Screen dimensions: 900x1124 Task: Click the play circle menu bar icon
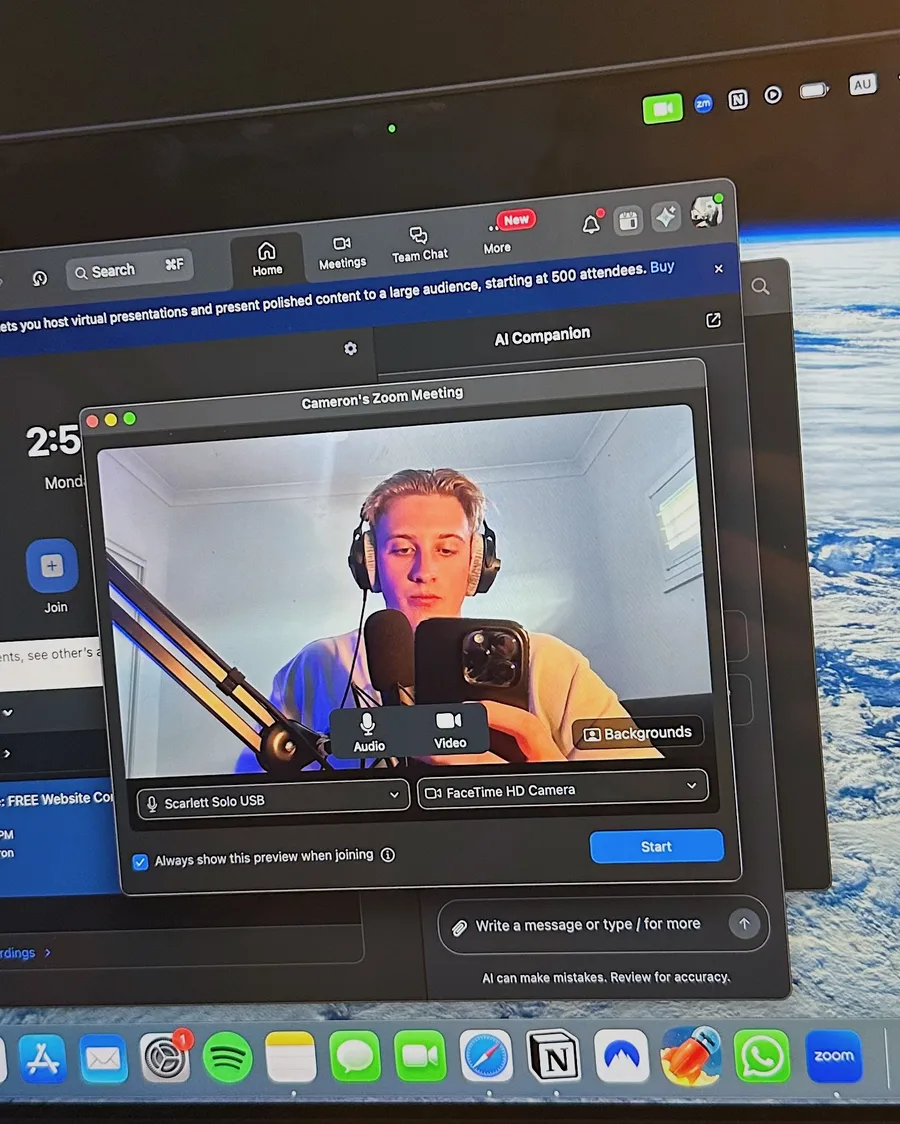tap(772, 95)
